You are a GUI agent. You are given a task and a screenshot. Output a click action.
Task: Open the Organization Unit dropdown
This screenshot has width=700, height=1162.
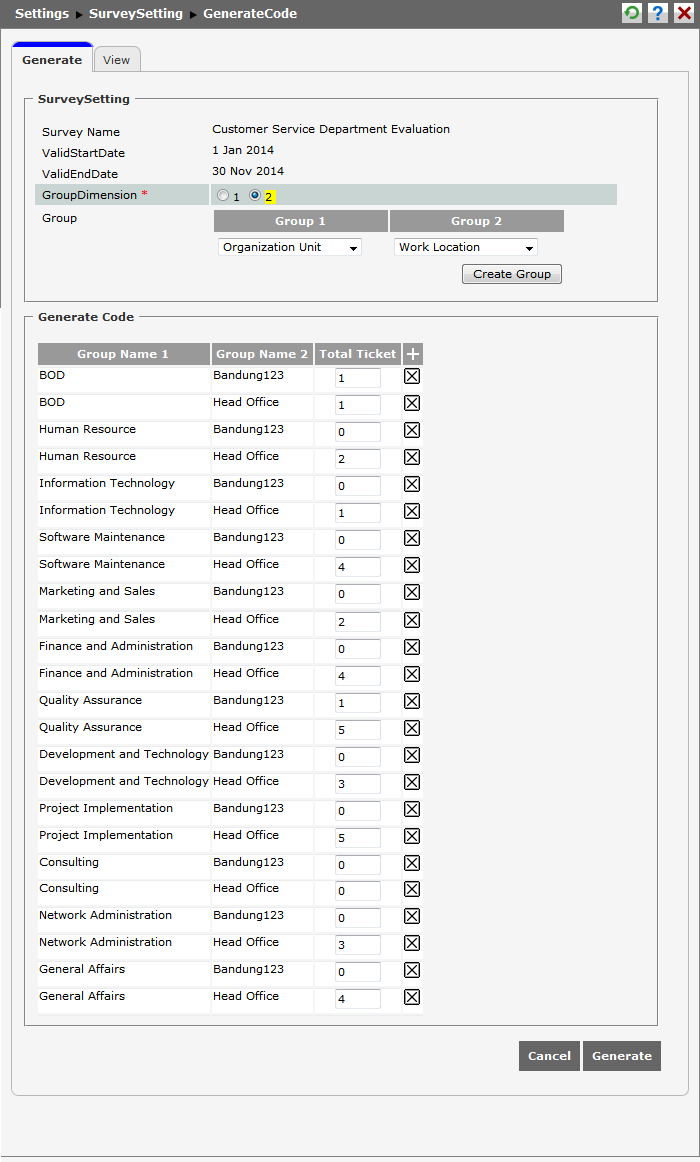pyautogui.click(x=290, y=247)
